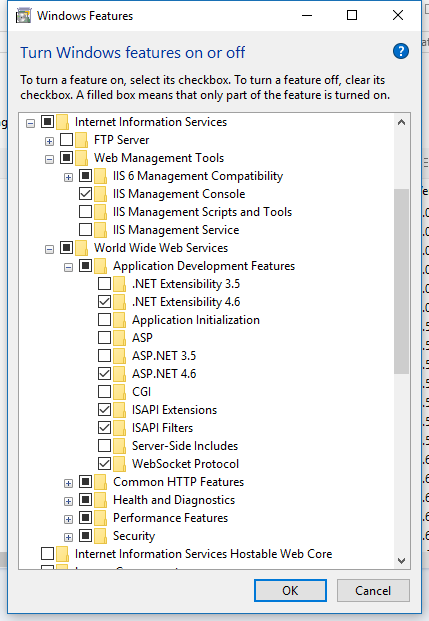Click the World Wide Web Services folder icon
The height and width of the screenshot is (621, 429).
pyautogui.click(x=81, y=248)
